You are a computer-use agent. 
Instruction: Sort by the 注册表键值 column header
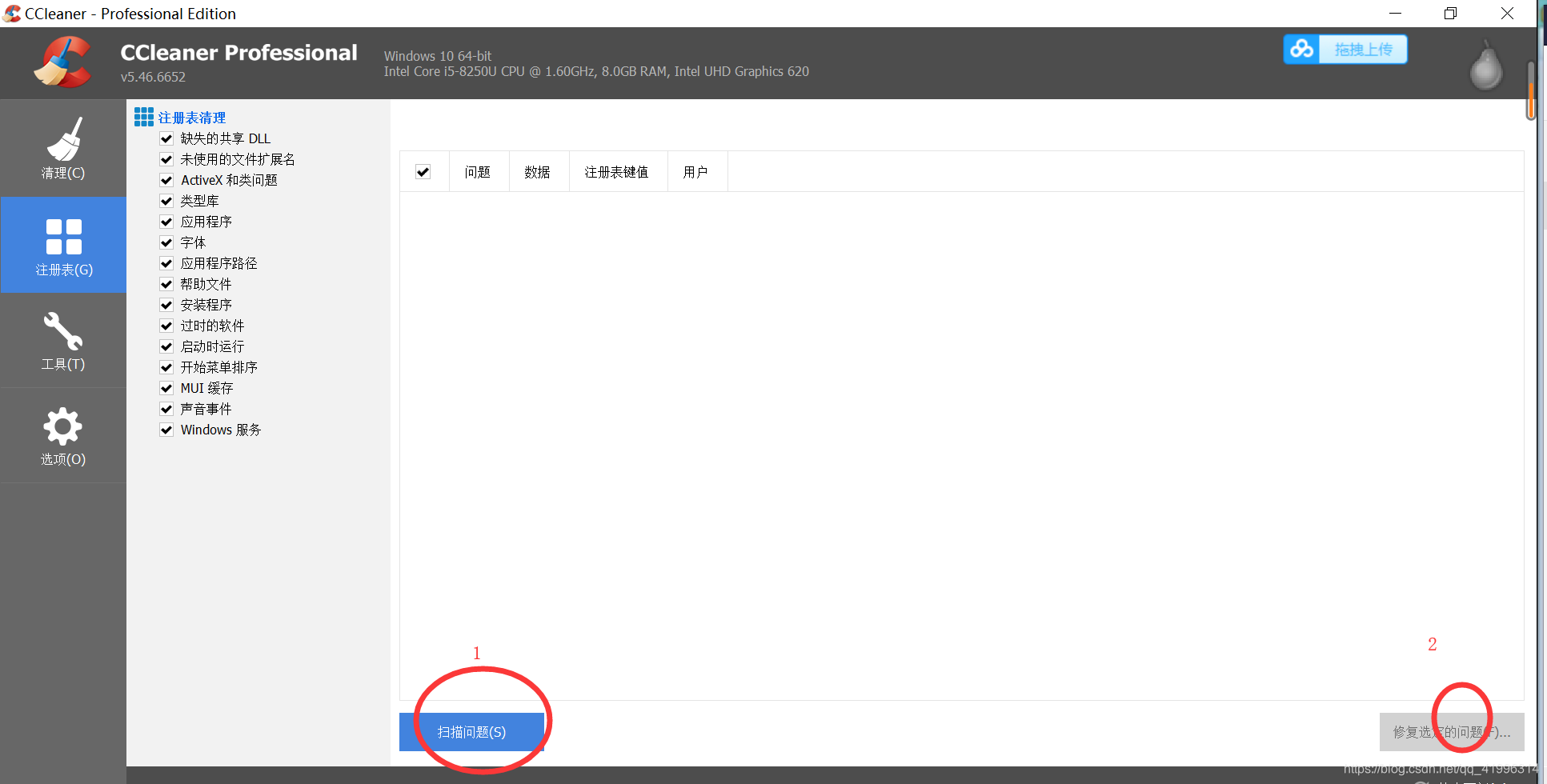pos(618,171)
